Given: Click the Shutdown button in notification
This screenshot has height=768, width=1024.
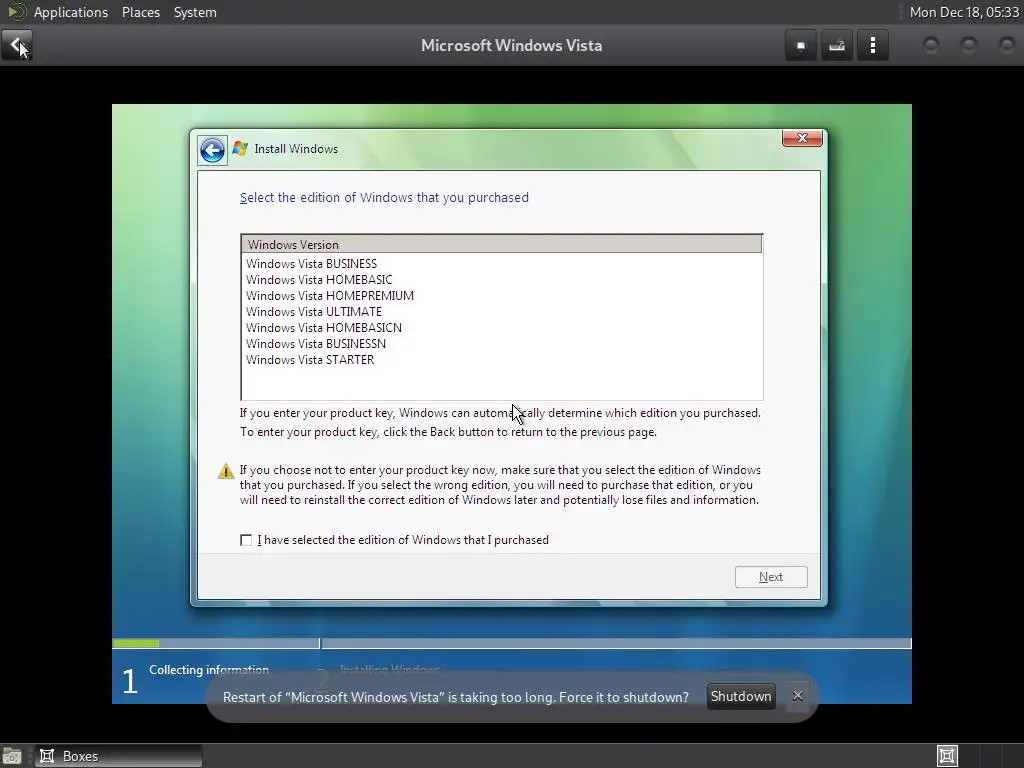Looking at the screenshot, I should point(741,696).
